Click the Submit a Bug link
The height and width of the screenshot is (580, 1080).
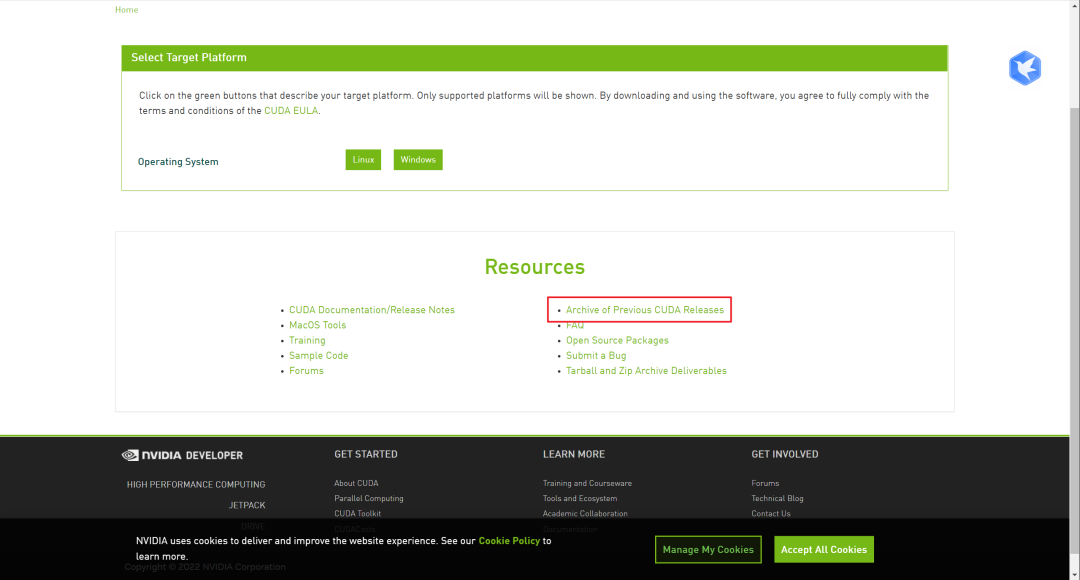pyautogui.click(x=596, y=356)
